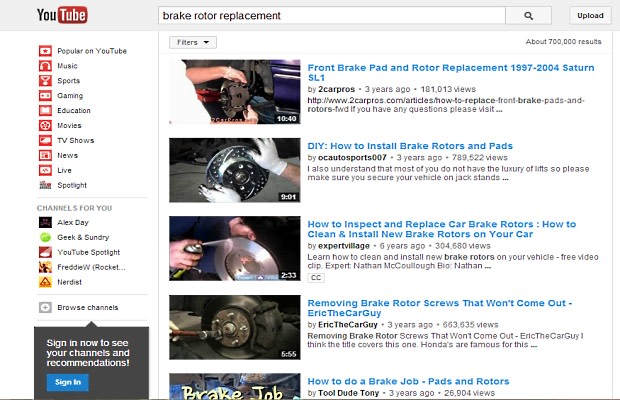Click the Live broadcast icon
This screenshot has width=620, height=400.
(x=45, y=170)
